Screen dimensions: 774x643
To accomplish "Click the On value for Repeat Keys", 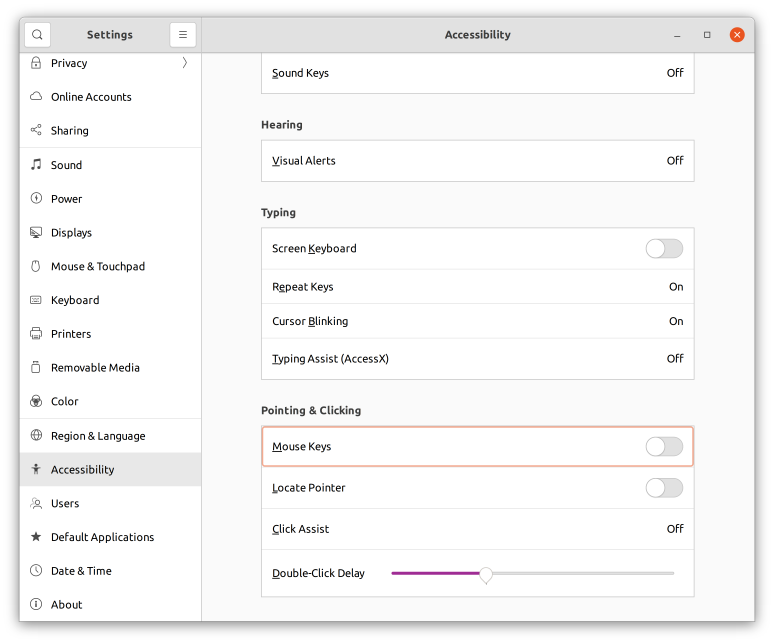I will coord(676,287).
